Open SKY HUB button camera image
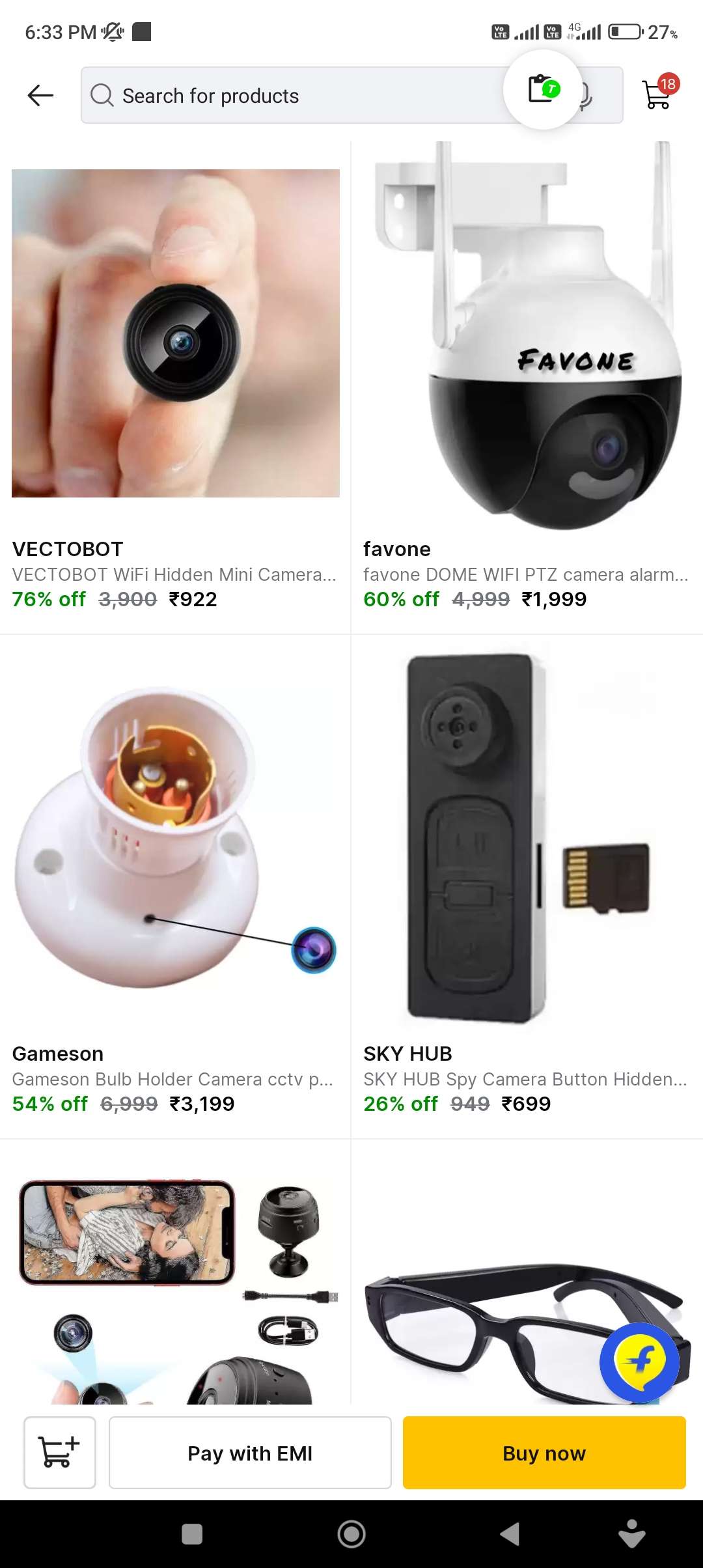The height and width of the screenshot is (1568, 703). point(527,839)
